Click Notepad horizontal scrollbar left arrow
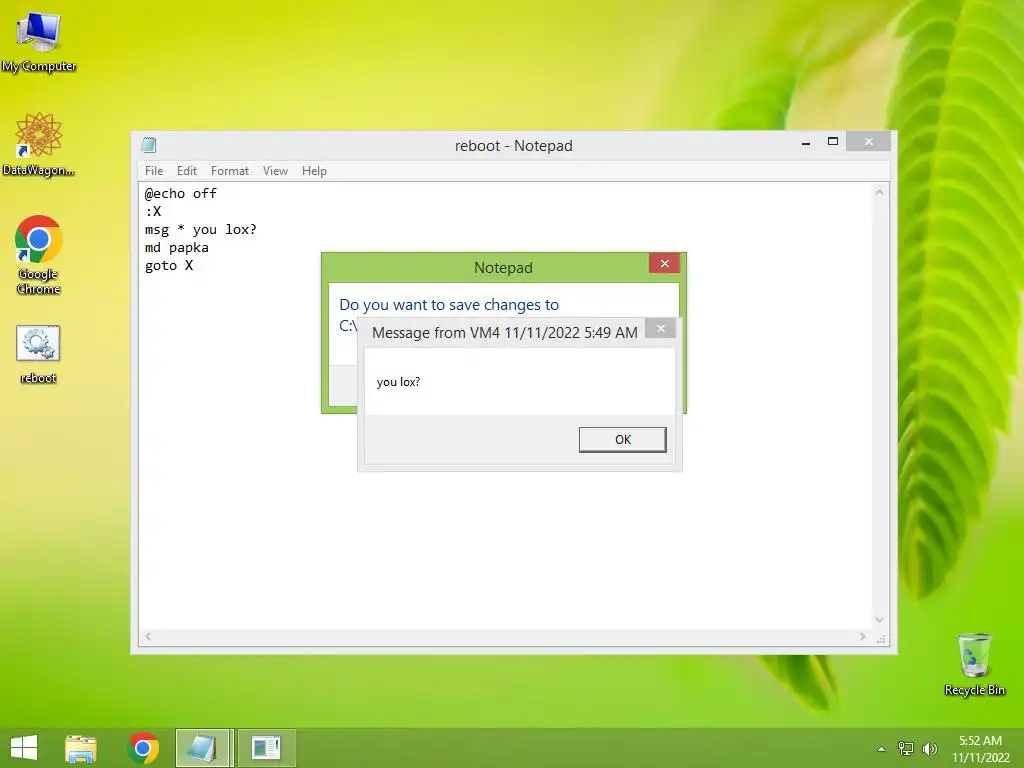Image resolution: width=1024 pixels, height=768 pixels. 148,637
